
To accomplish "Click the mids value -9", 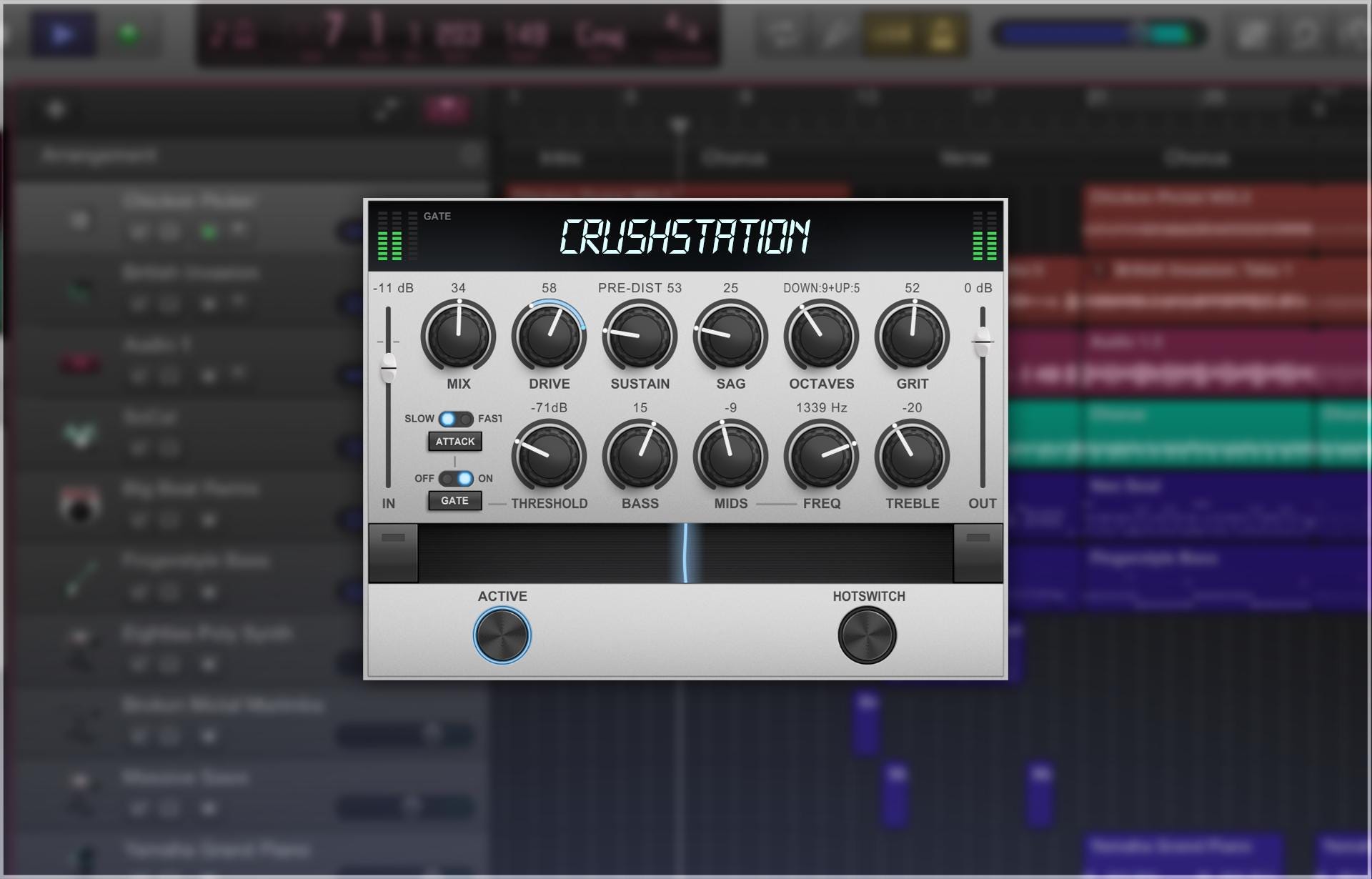I will click(730, 408).
